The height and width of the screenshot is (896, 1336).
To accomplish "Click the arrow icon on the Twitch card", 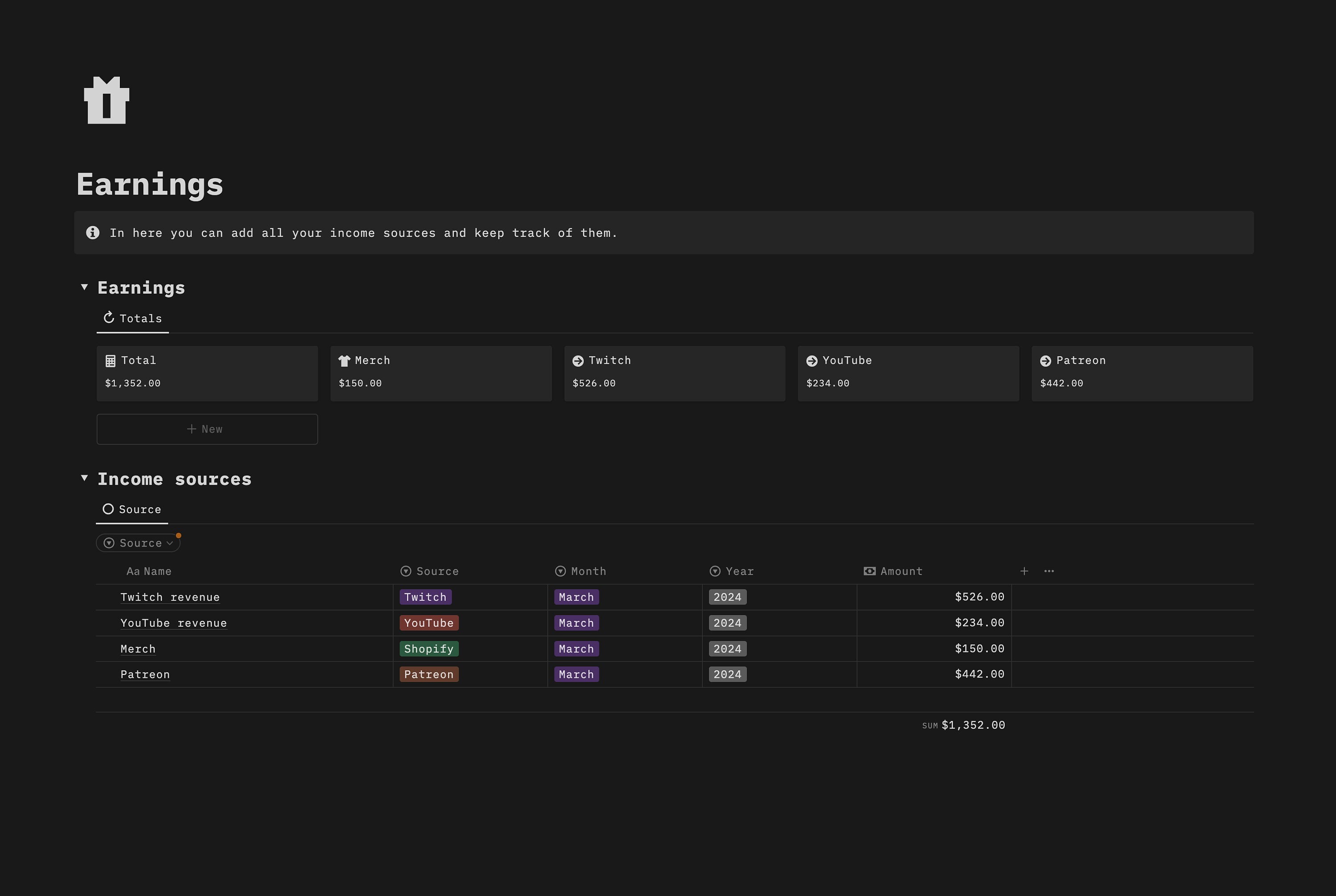I will pyautogui.click(x=578, y=360).
